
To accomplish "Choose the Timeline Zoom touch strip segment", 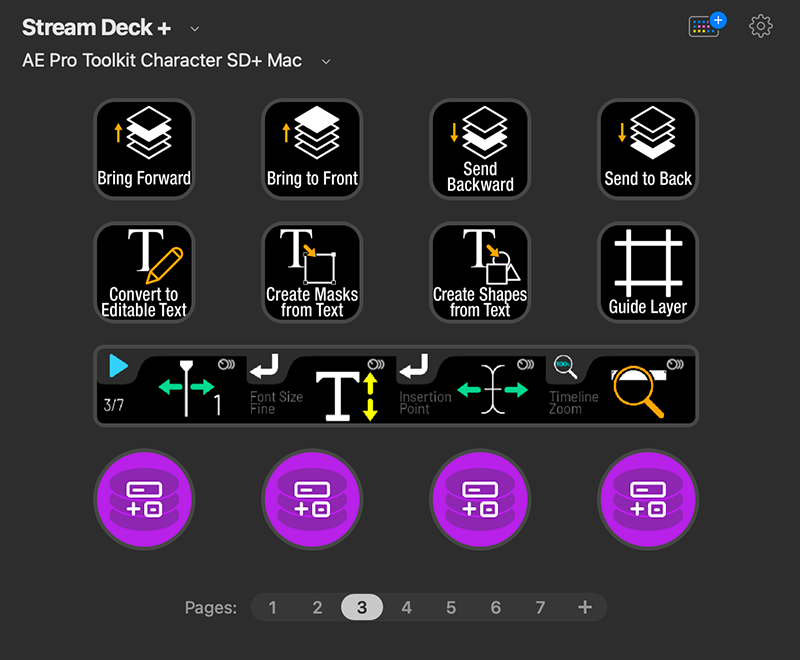I will [x=620, y=386].
